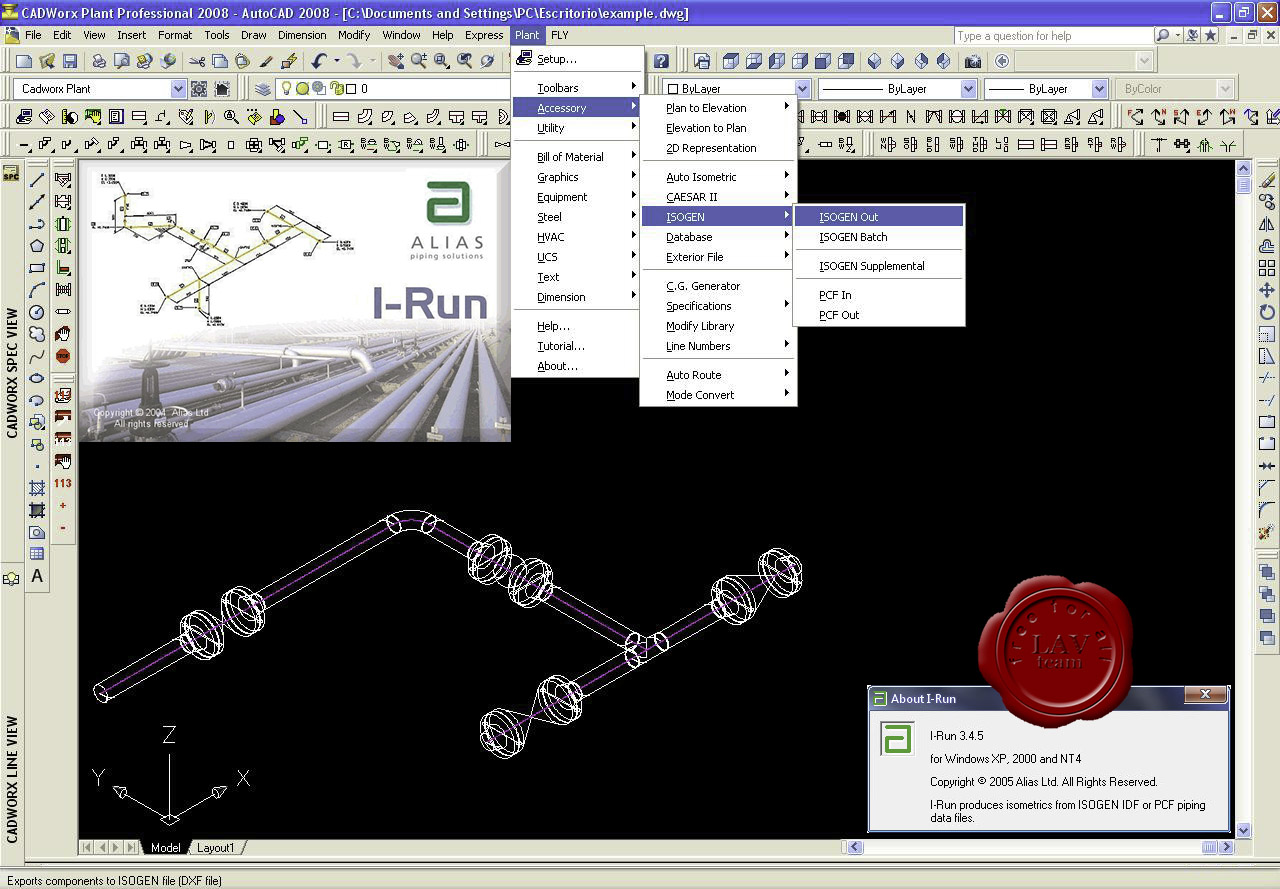Image resolution: width=1280 pixels, height=889 pixels.
Task: Click the red 113 line number icon
Action: click(x=63, y=484)
